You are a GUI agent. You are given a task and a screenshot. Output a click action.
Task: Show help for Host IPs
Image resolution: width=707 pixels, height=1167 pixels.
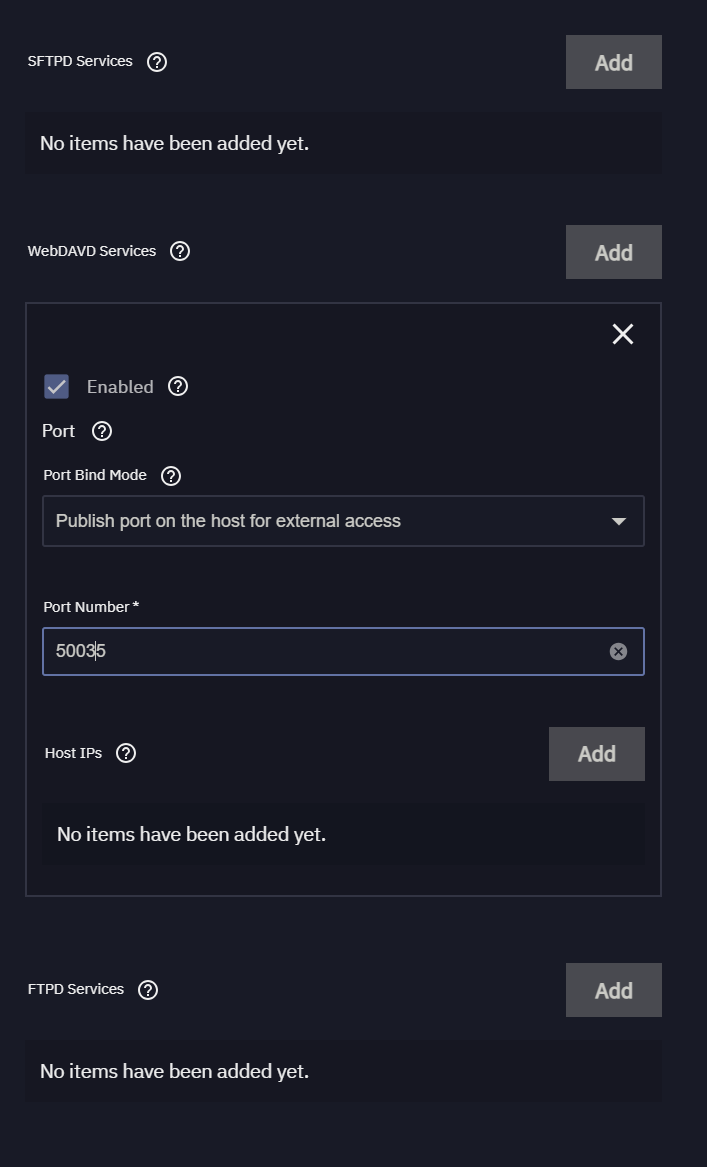click(126, 753)
